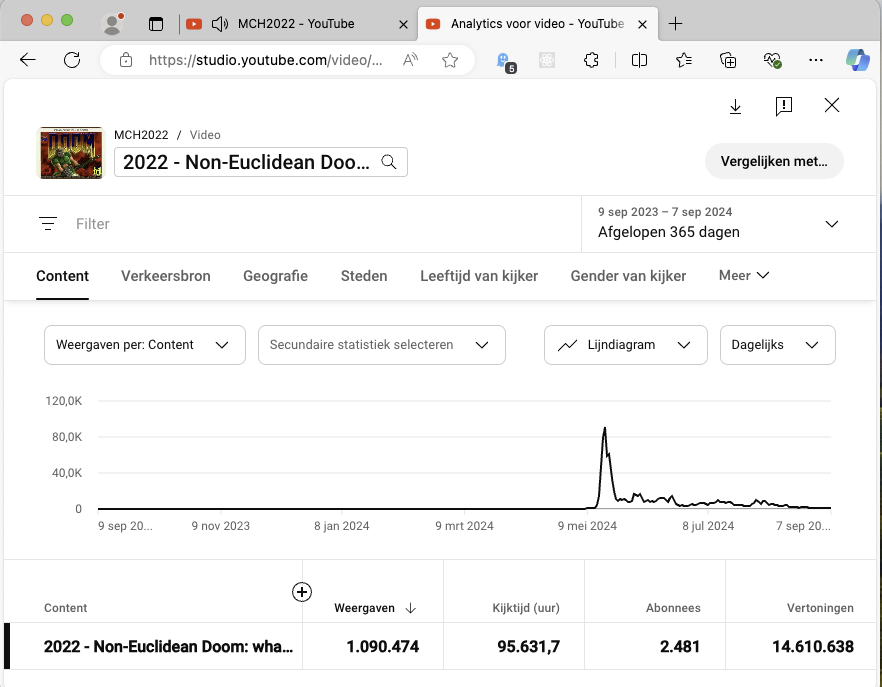Click the 2.481 subscribers value
This screenshot has height=687, width=882.
click(680, 646)
